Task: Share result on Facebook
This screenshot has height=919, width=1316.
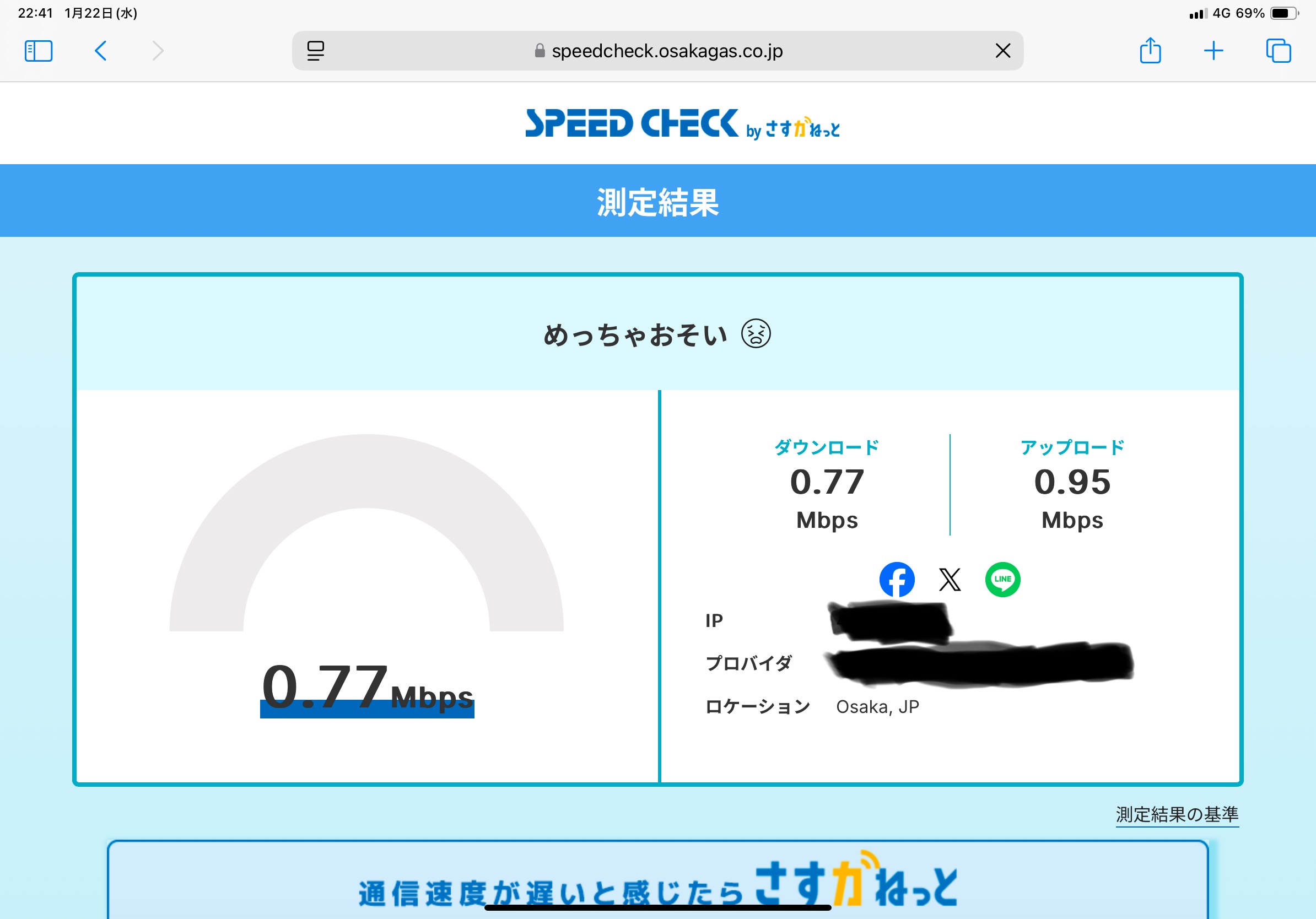Action: 897,579
